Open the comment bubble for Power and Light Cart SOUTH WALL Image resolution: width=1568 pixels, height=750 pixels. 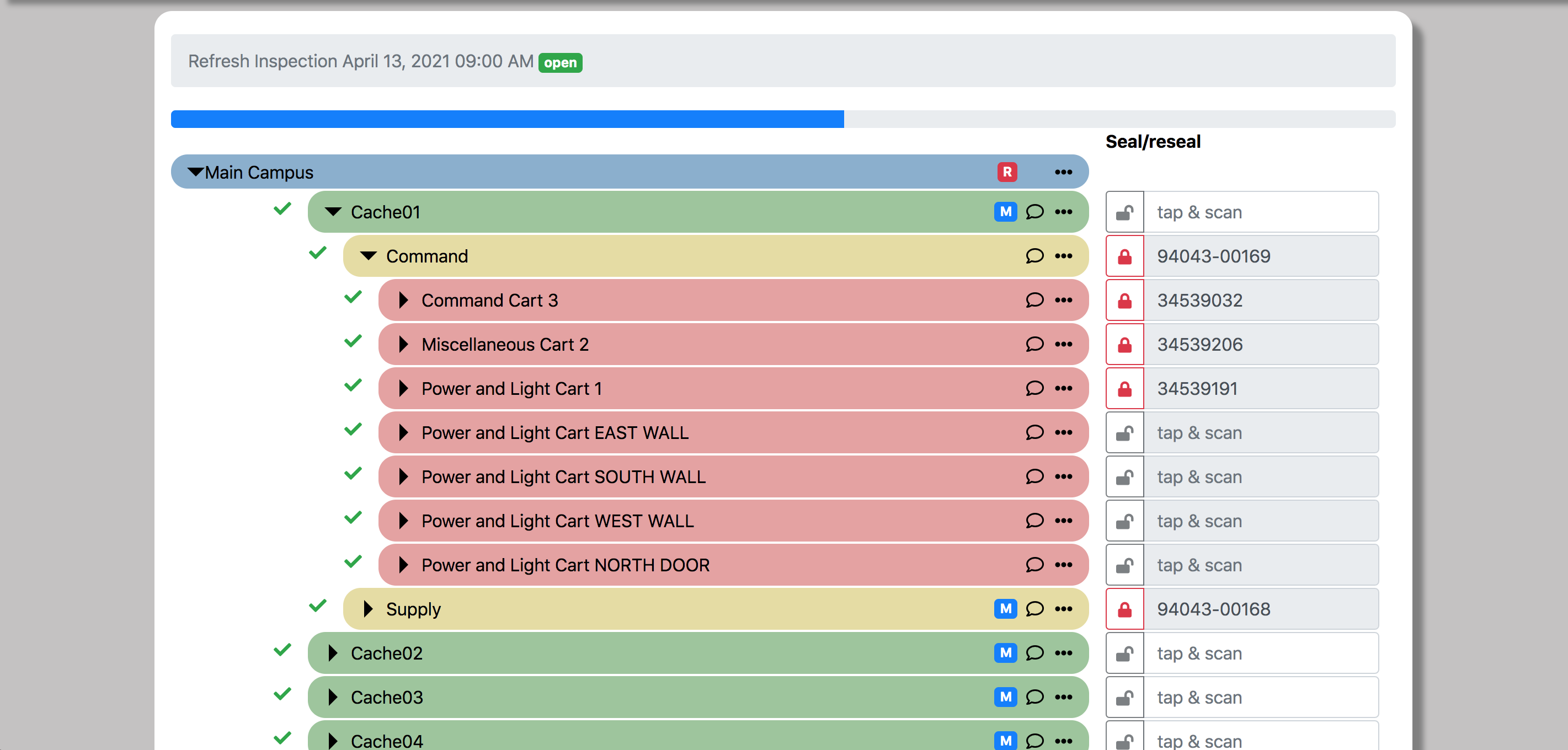tap(1034, 476)
